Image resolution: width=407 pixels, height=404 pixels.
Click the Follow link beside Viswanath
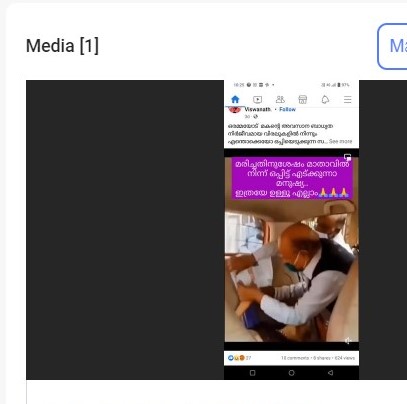(x=287, y=109)
